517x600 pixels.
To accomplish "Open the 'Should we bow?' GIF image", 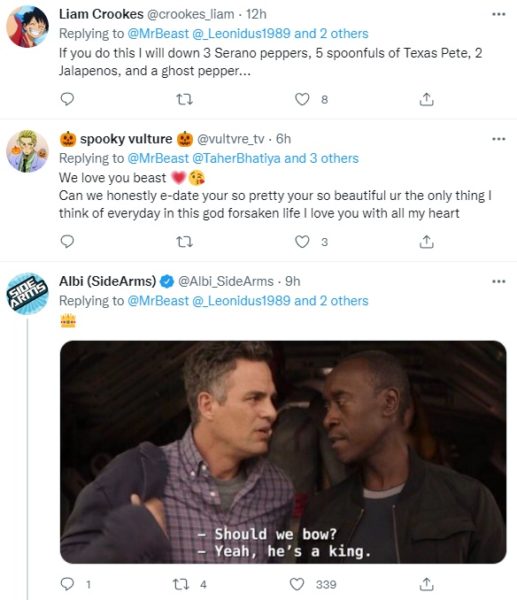I will pos(283,452).
